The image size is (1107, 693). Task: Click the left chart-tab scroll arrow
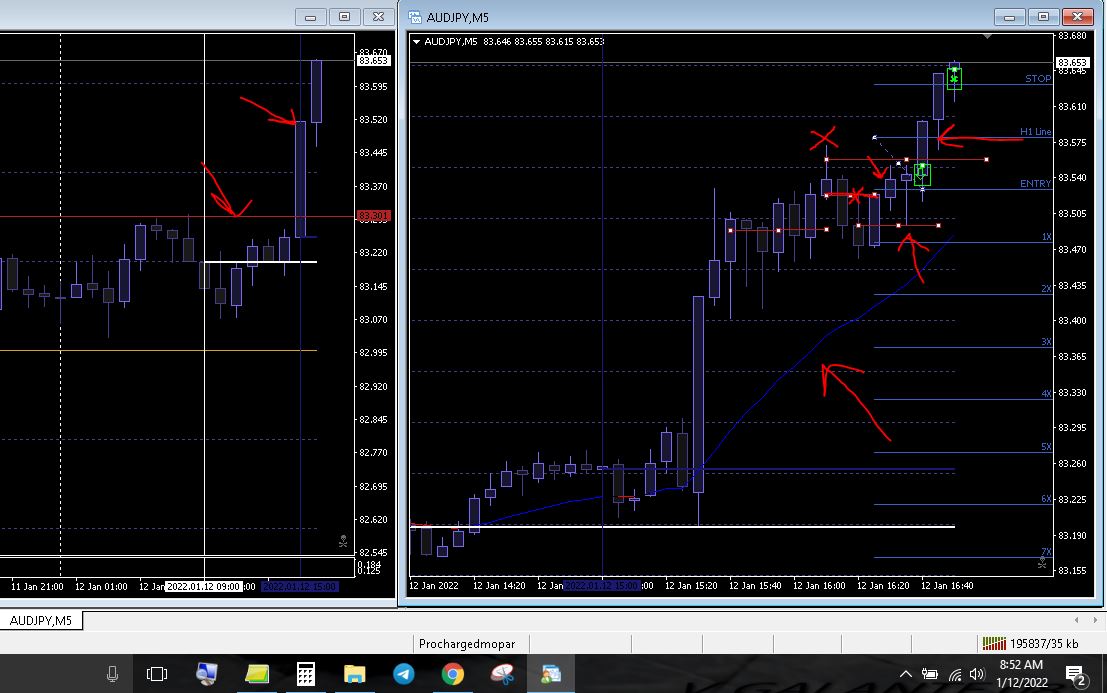tap(1077, 620)
